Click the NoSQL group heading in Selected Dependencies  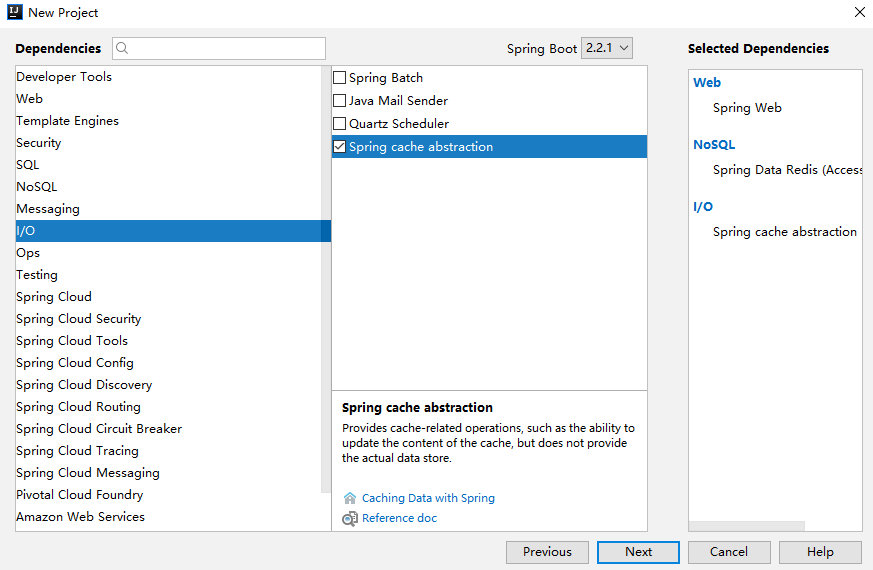click(714, 145)
